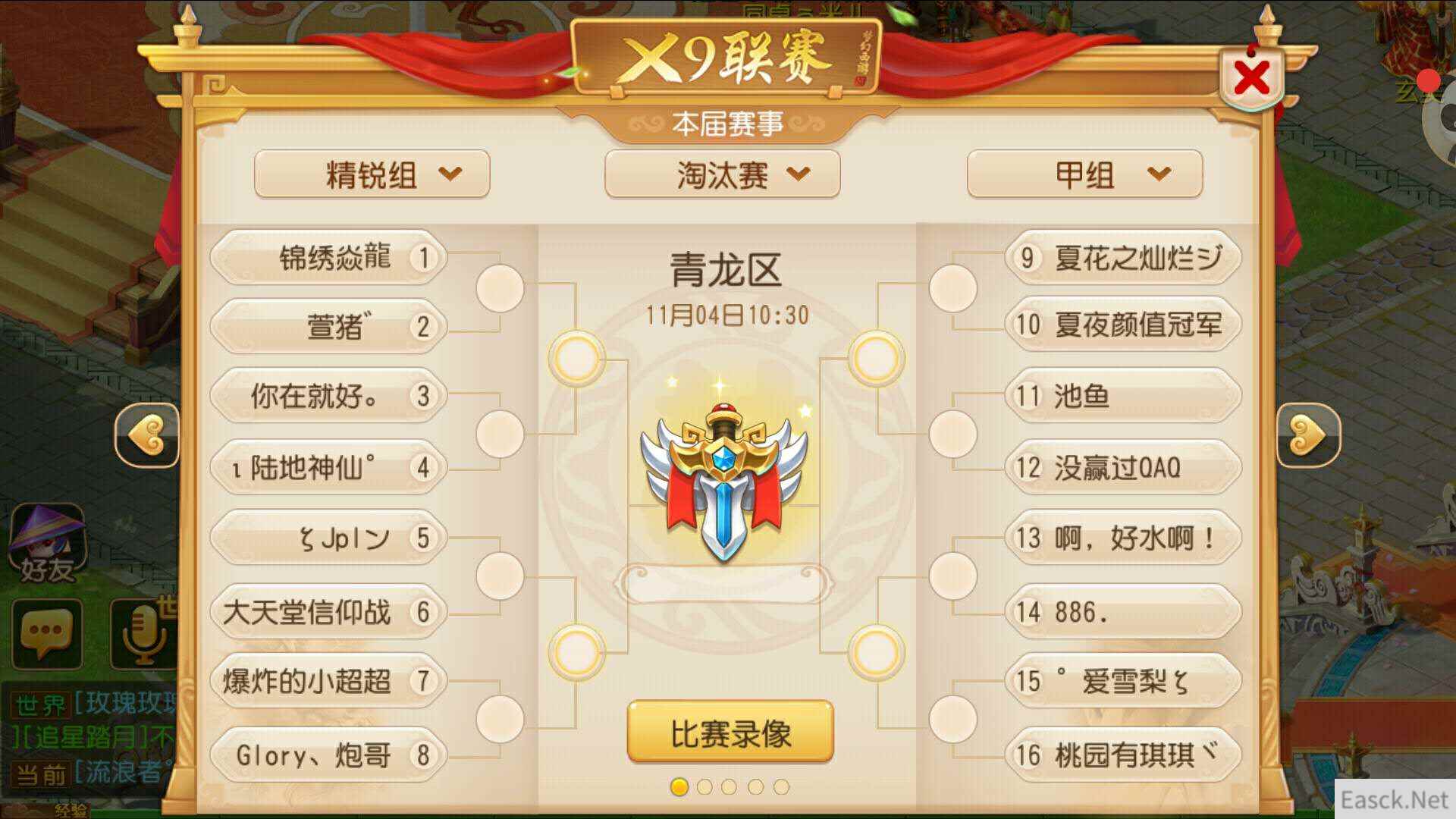Viewport: 1456px width, 819px height.
Task: Open the 世界 chat channel message
Action: [x=93, y=704]
